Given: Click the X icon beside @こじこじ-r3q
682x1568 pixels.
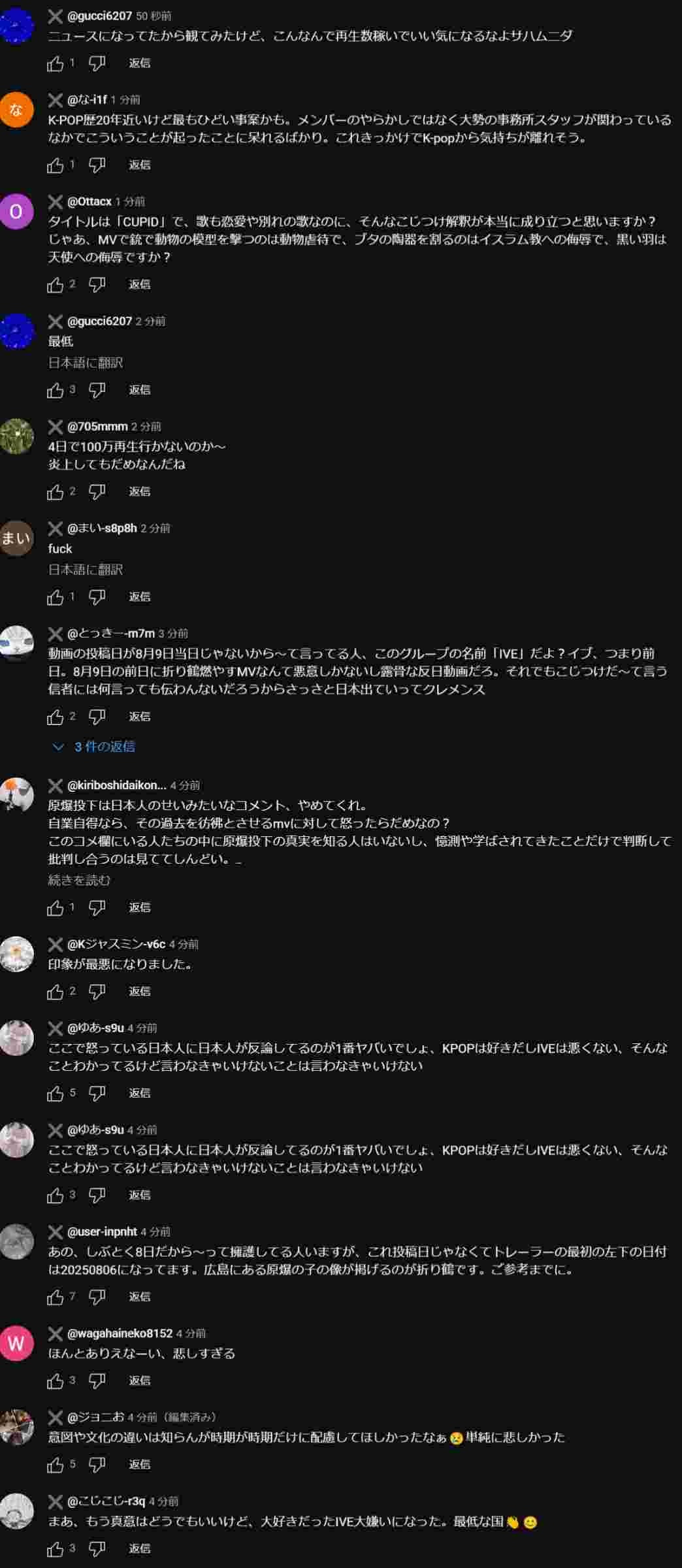Looking at the screenshot, I should (x=56, y=1501).
